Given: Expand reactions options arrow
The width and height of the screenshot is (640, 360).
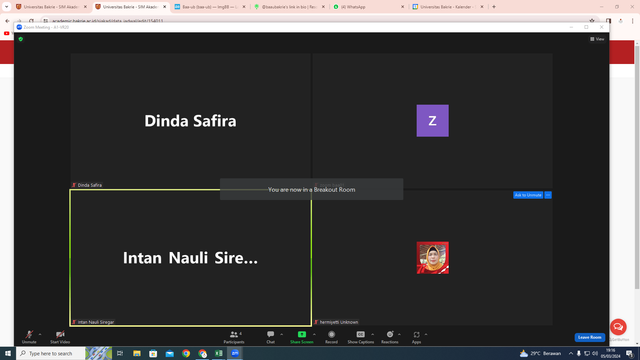Looking at the screenshot, I should [x=399, y=334].
